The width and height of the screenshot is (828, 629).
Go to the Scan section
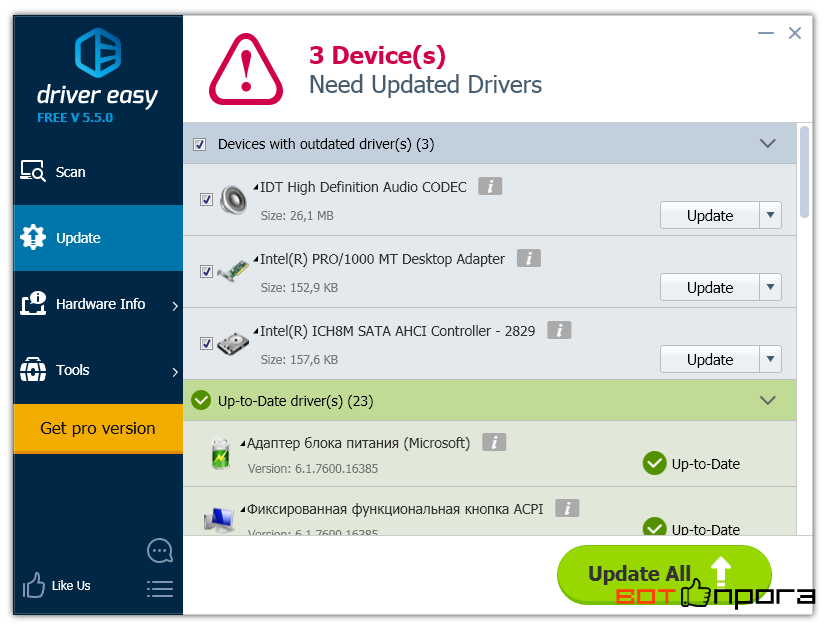tap(98, 172)
